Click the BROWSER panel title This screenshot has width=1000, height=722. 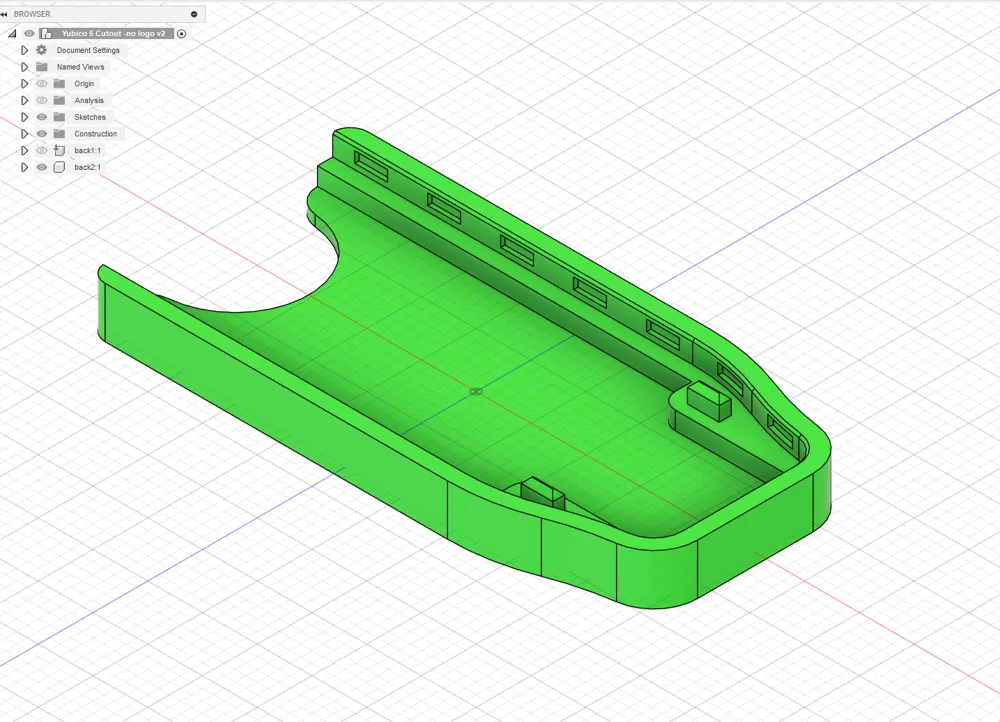point(32,14)
